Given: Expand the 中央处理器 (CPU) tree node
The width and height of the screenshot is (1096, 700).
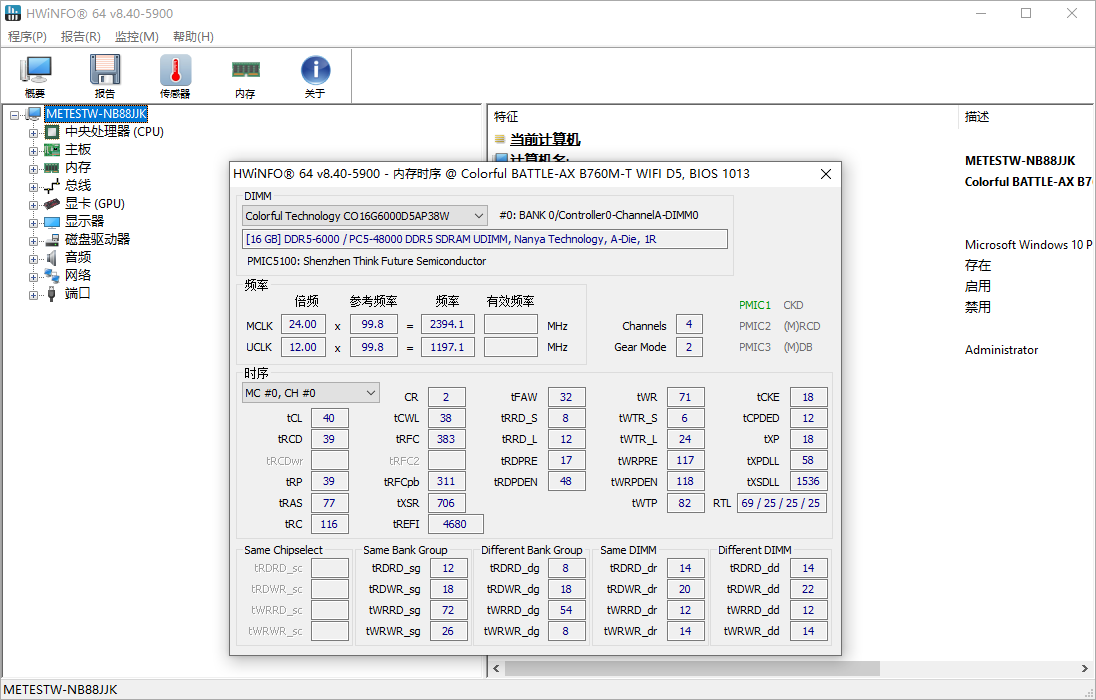Looking at the screenshot, I should (x=34, y=132).
